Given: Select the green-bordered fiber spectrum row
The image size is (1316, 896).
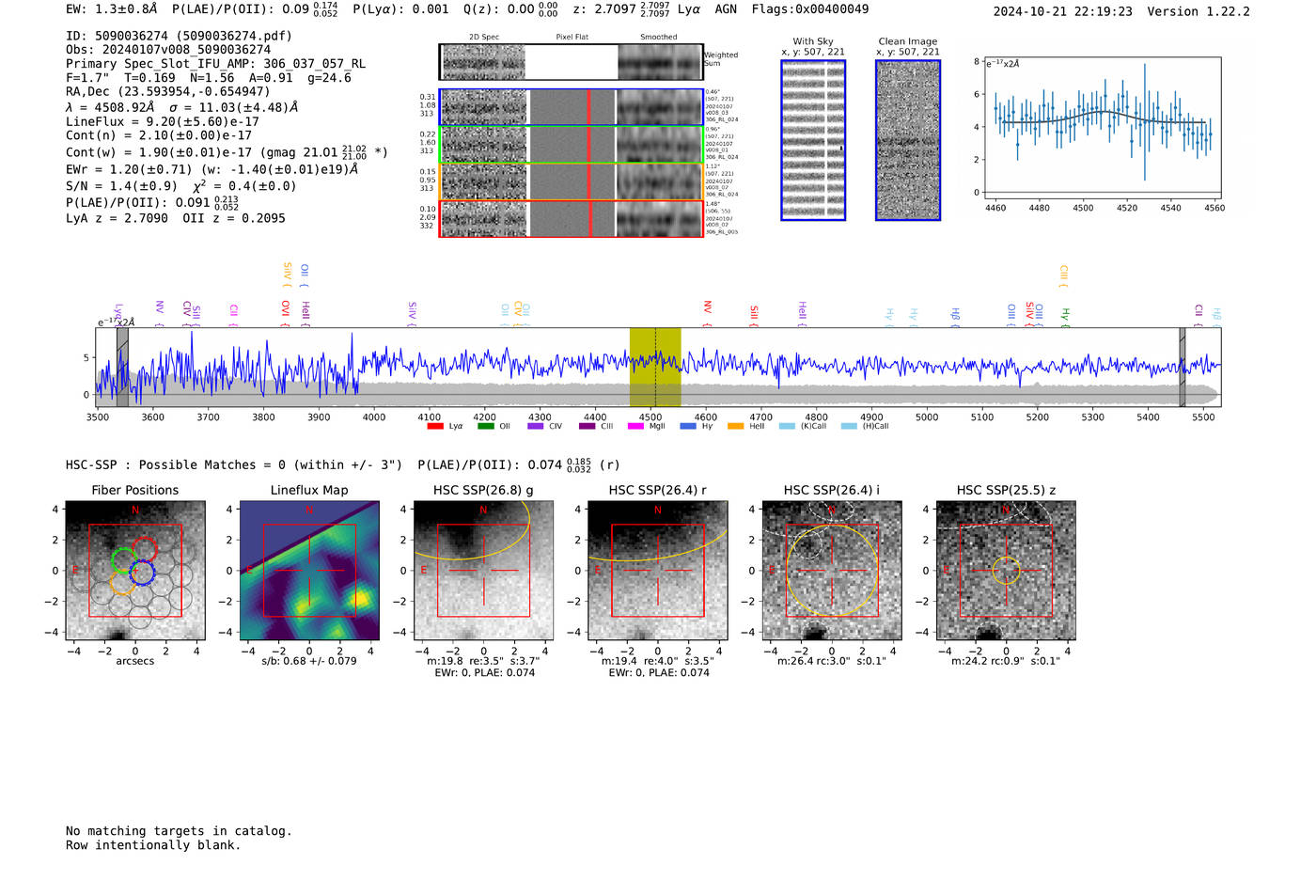Looking at the screenshot, I should pos(571,145).
